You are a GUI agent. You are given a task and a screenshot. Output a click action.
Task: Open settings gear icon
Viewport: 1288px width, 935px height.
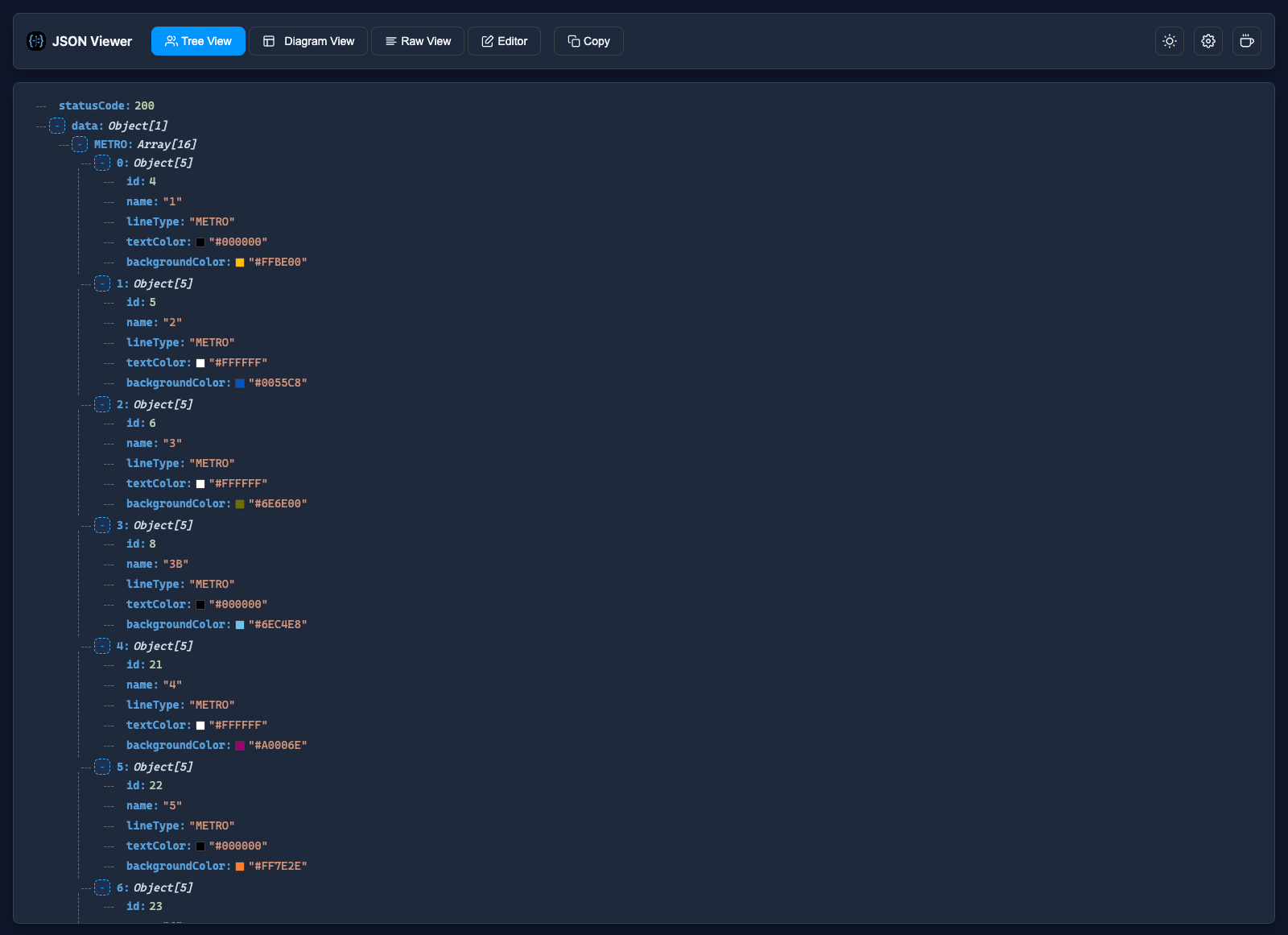point(1208,41)
